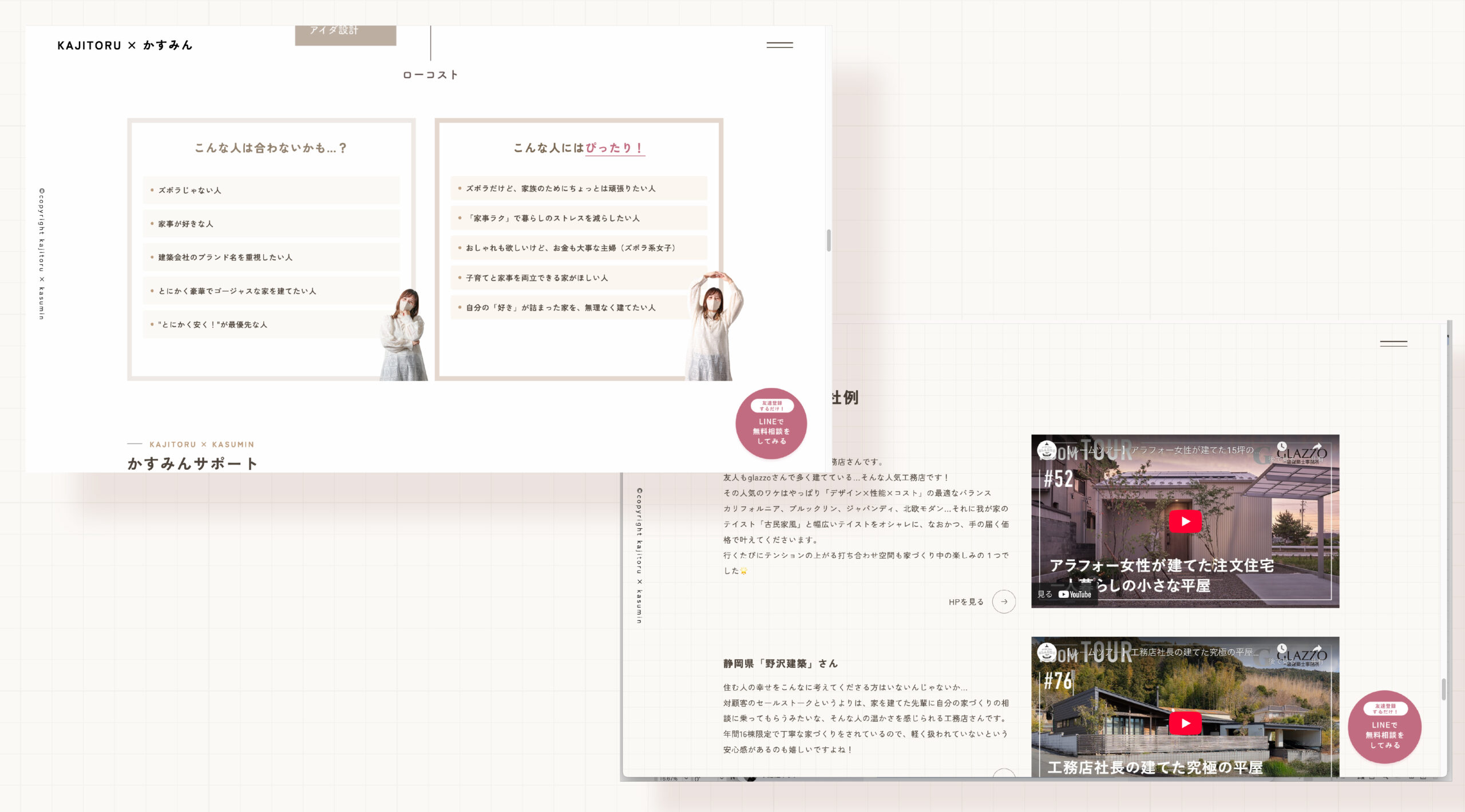Screen dimensions: 1465x812
Task: Open '見る YouTube' link on #52 video
Action: click(x=1064, y=594)
